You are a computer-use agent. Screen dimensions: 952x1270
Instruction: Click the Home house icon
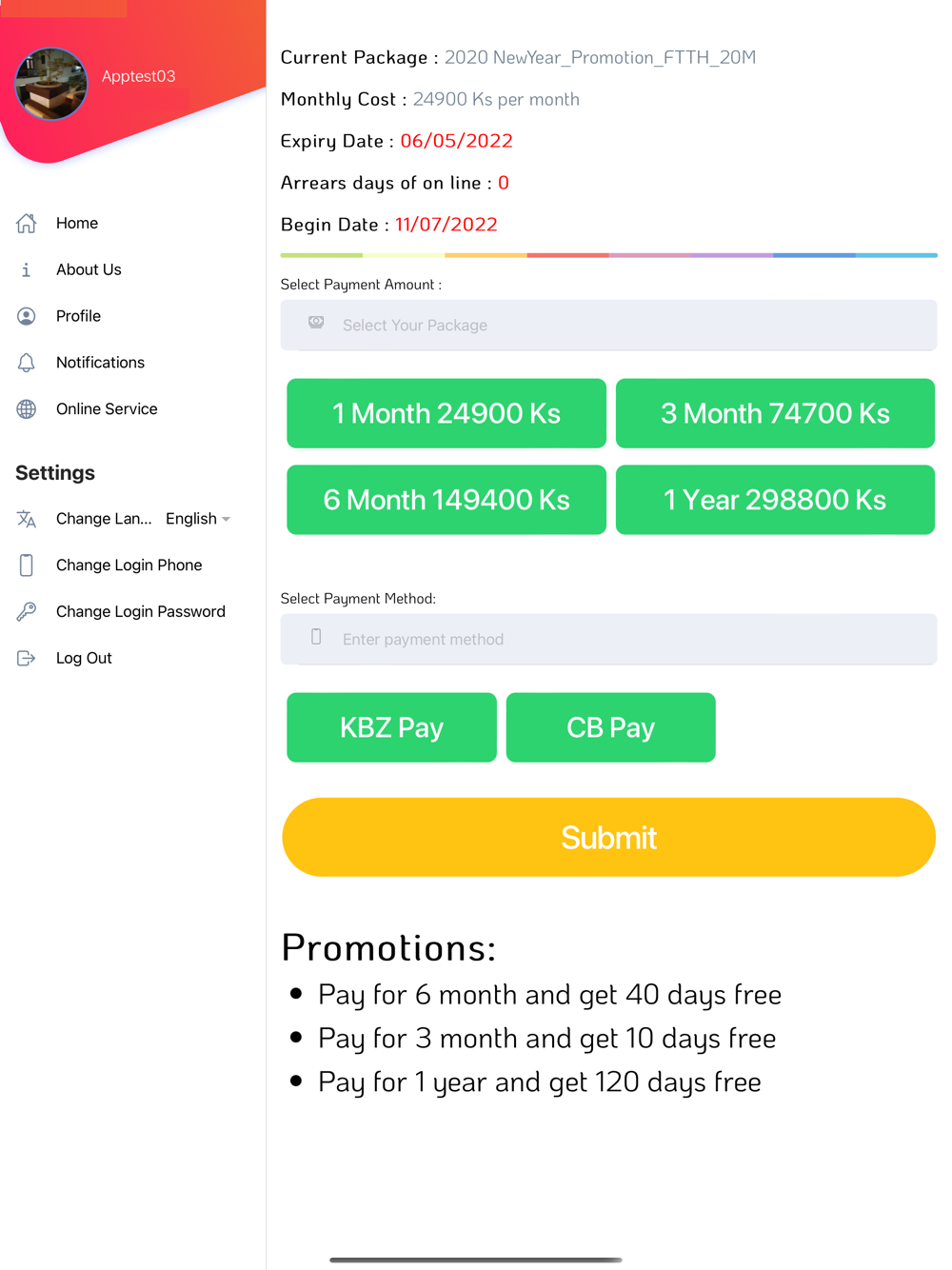[x=27, y=224]
